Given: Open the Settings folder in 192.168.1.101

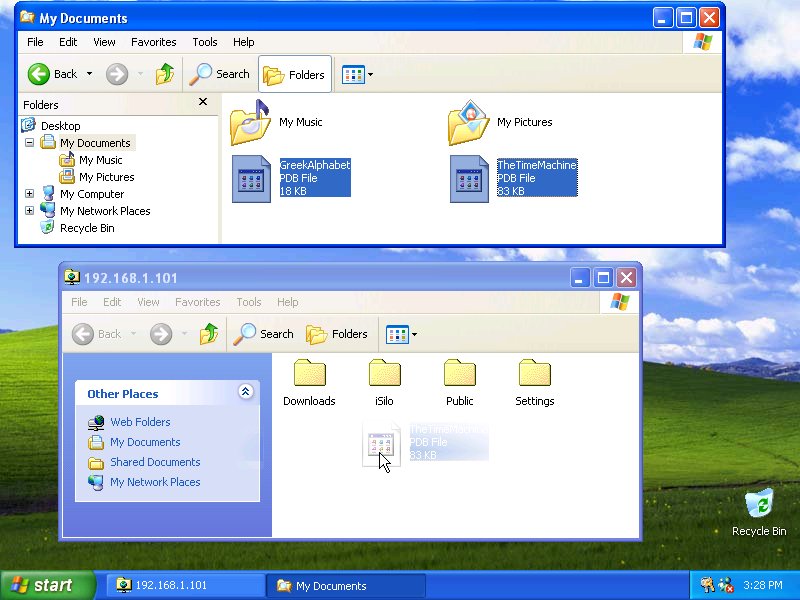Looking at the screenshot, I should pyautogui.click(x=534, y=374).
